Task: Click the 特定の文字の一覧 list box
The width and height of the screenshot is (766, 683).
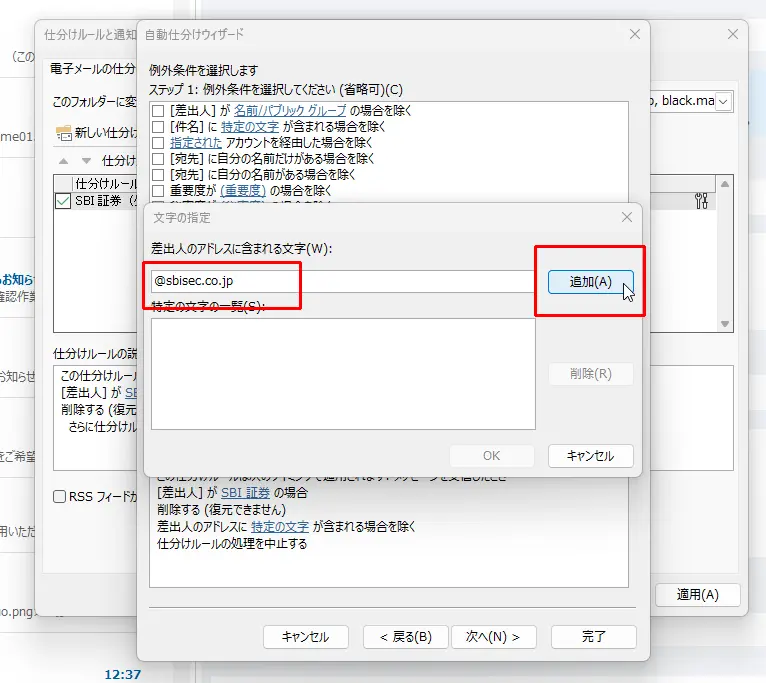Action: coord(343,374)
